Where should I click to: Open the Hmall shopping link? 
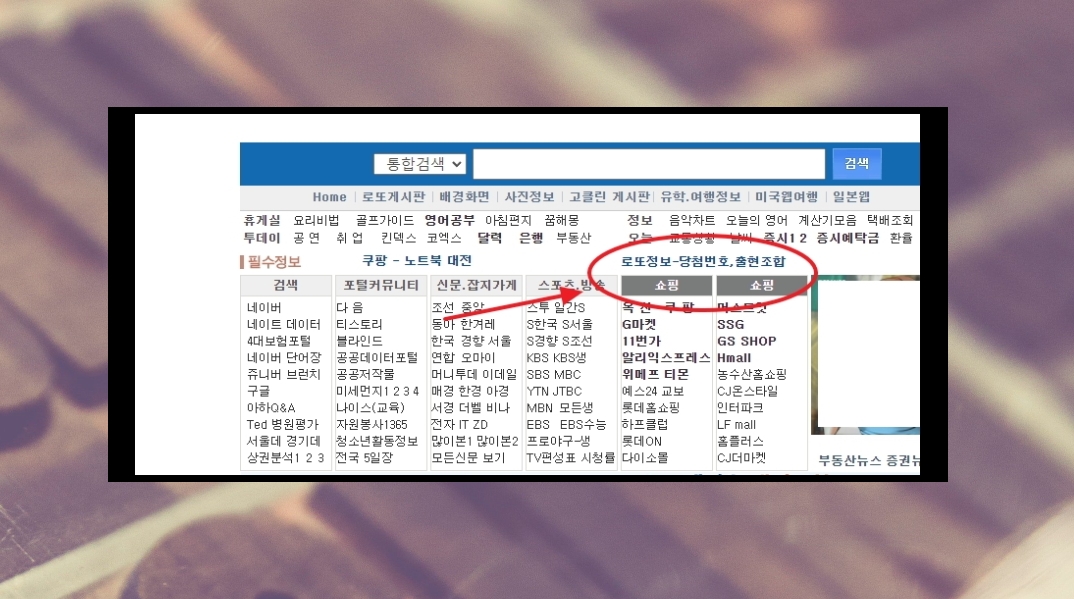[x=734, y=357]
